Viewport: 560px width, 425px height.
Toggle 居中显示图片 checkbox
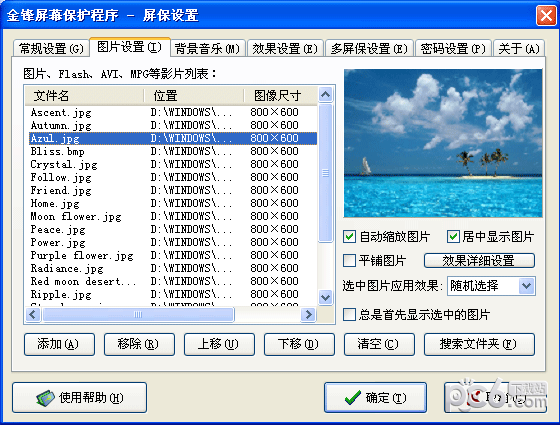[x=453, y=236]
